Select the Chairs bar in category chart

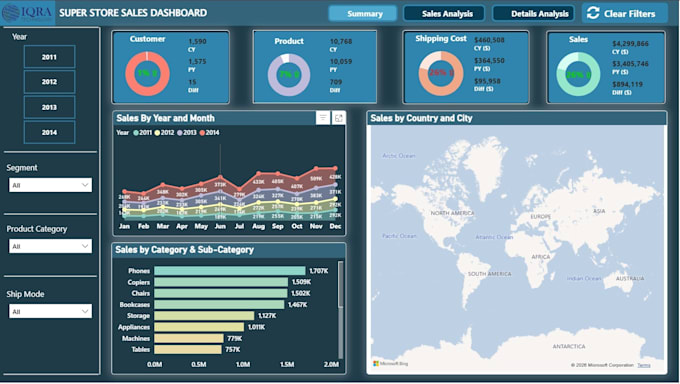click(x=221, y=293)
